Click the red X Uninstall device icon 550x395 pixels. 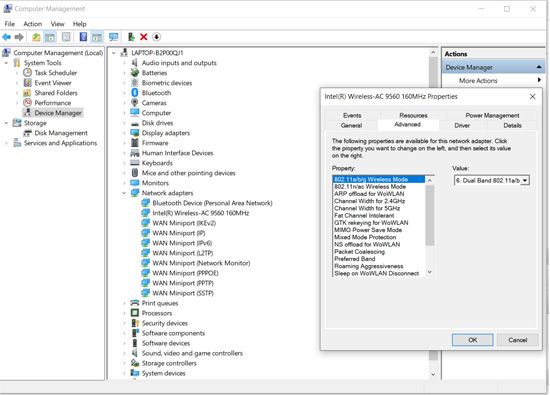point(143,37)
